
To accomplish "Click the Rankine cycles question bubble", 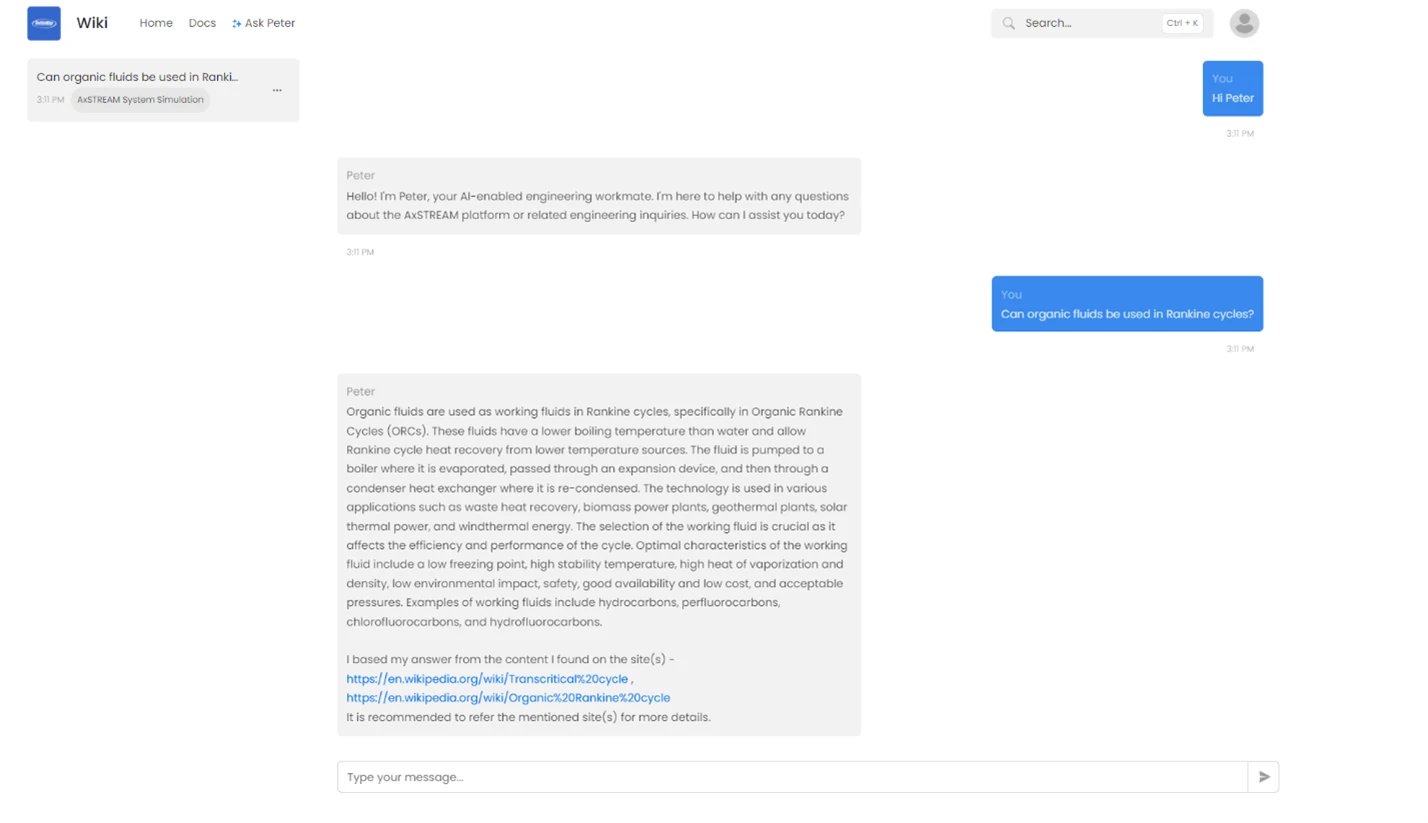I will 1127,304.
